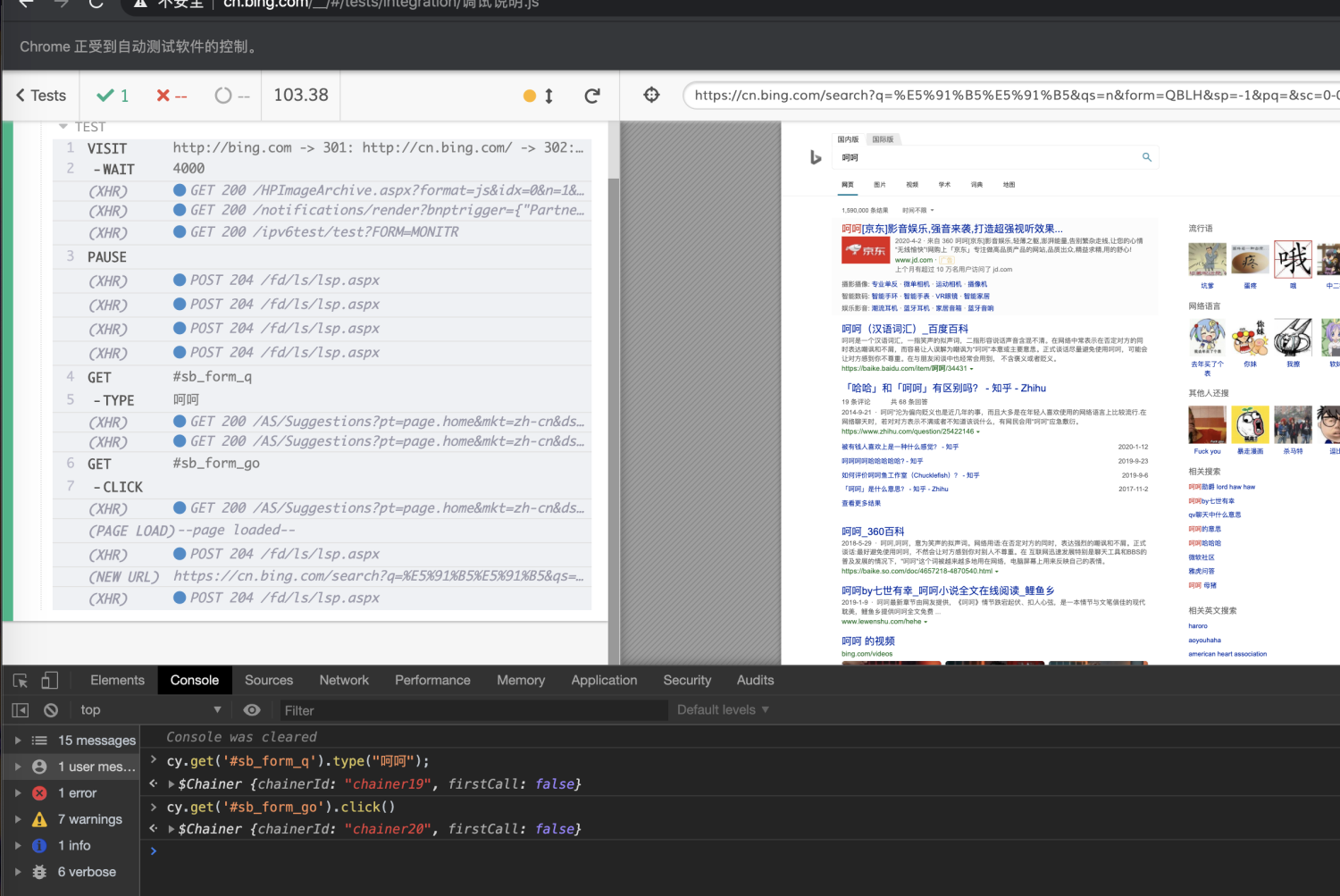Switch to the Sources DevTools tab
1340x896 pixels.
[x=269, y=681]
